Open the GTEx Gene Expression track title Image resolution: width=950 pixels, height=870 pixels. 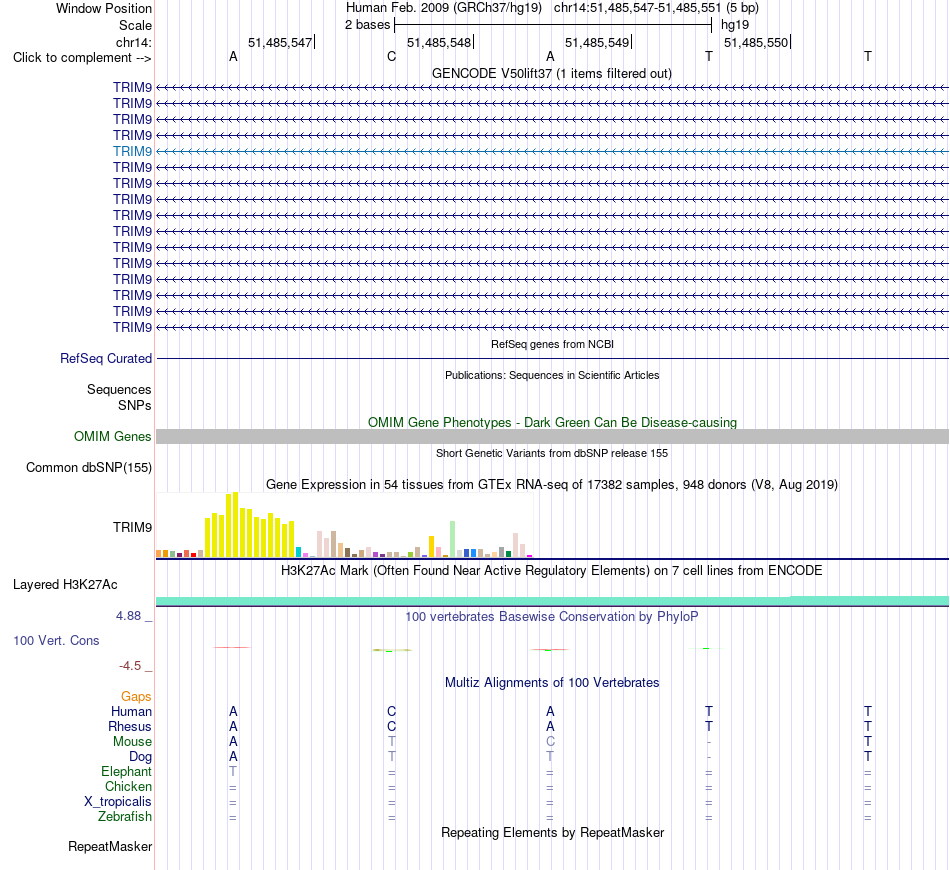point(552,485)
